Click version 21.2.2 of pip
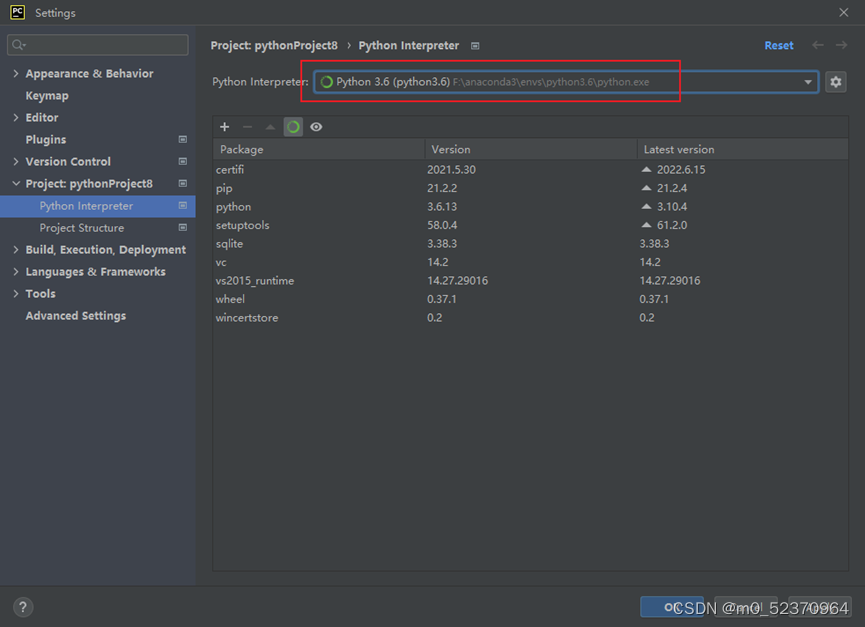The height and width of the screenshot is (627, 865). pyautogui.click(x=442, y=188)
